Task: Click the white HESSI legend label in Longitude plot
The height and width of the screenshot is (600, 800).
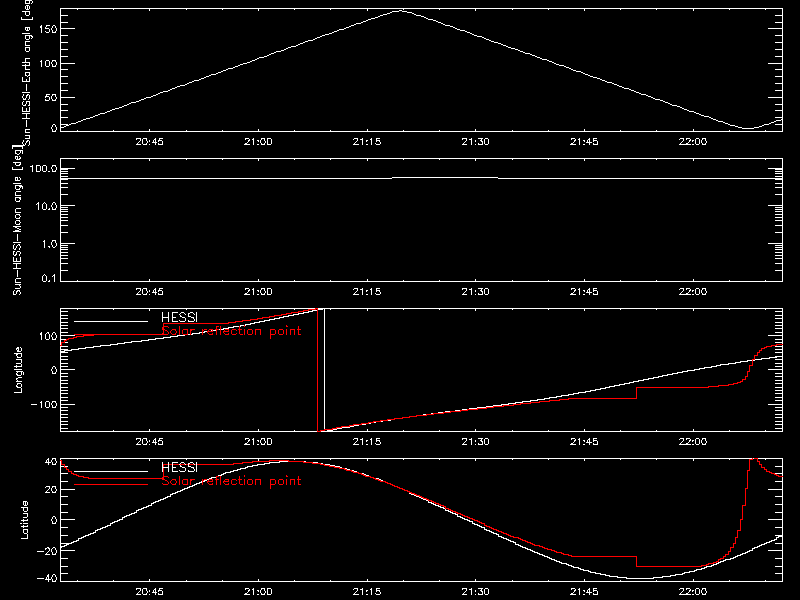Action: pos(179,317)
